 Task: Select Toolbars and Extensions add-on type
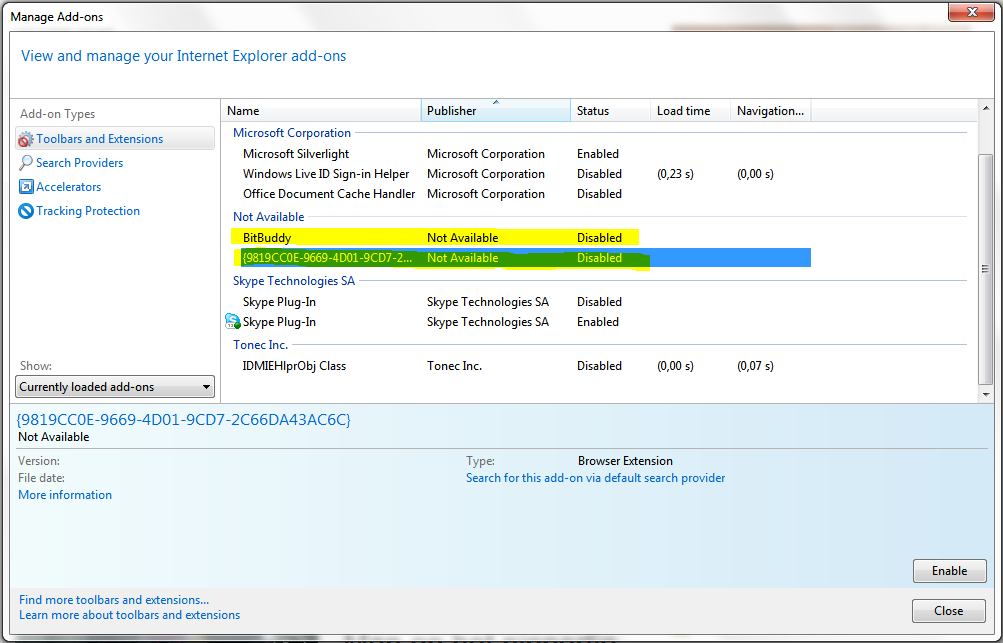pos(115,139)
